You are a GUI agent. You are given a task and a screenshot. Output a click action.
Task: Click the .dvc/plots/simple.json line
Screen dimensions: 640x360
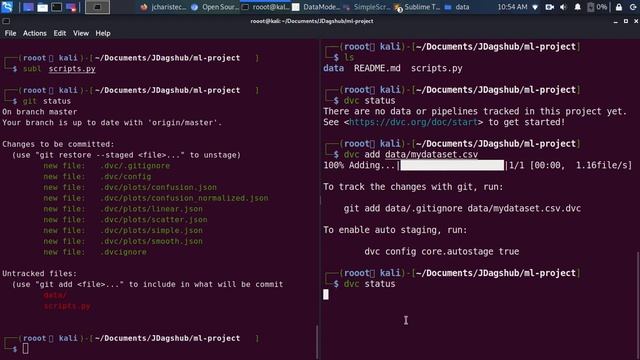click(123, 230)
